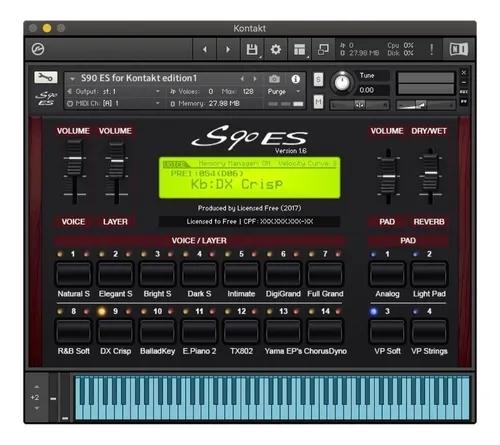Image resolution: width=500 pixels, height=445 pixels.
Task: Open the options gear settings
Action: tap(276, 49)
